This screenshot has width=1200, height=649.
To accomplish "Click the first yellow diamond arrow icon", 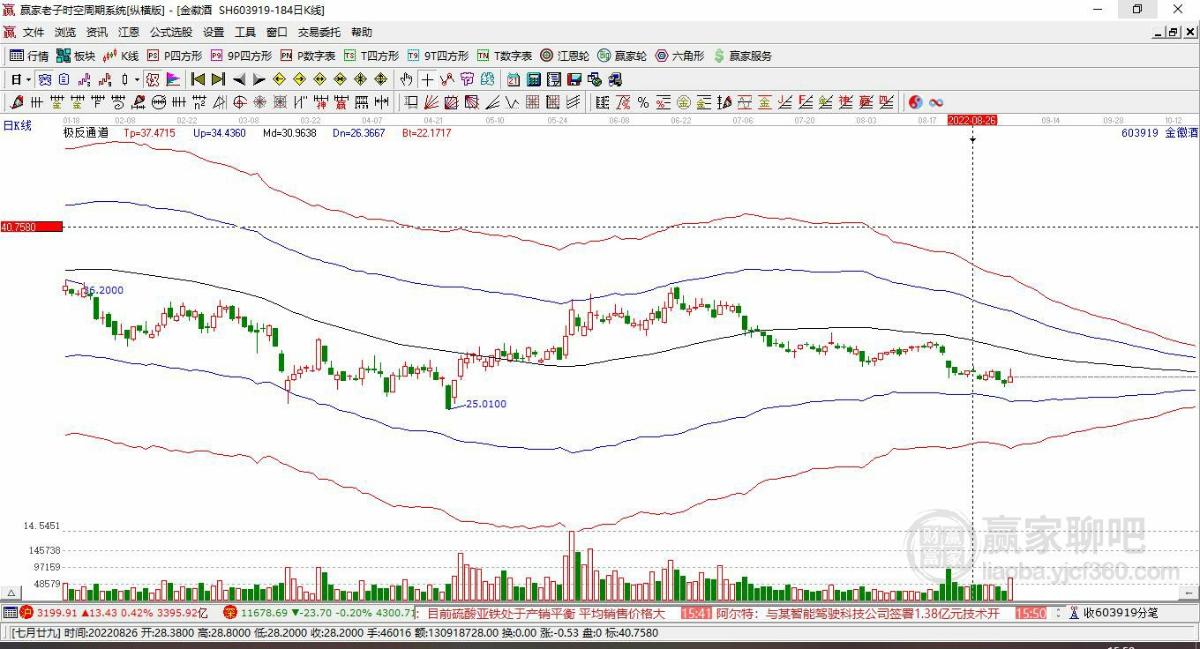I will pyautogui.click(x=278, y=79).
